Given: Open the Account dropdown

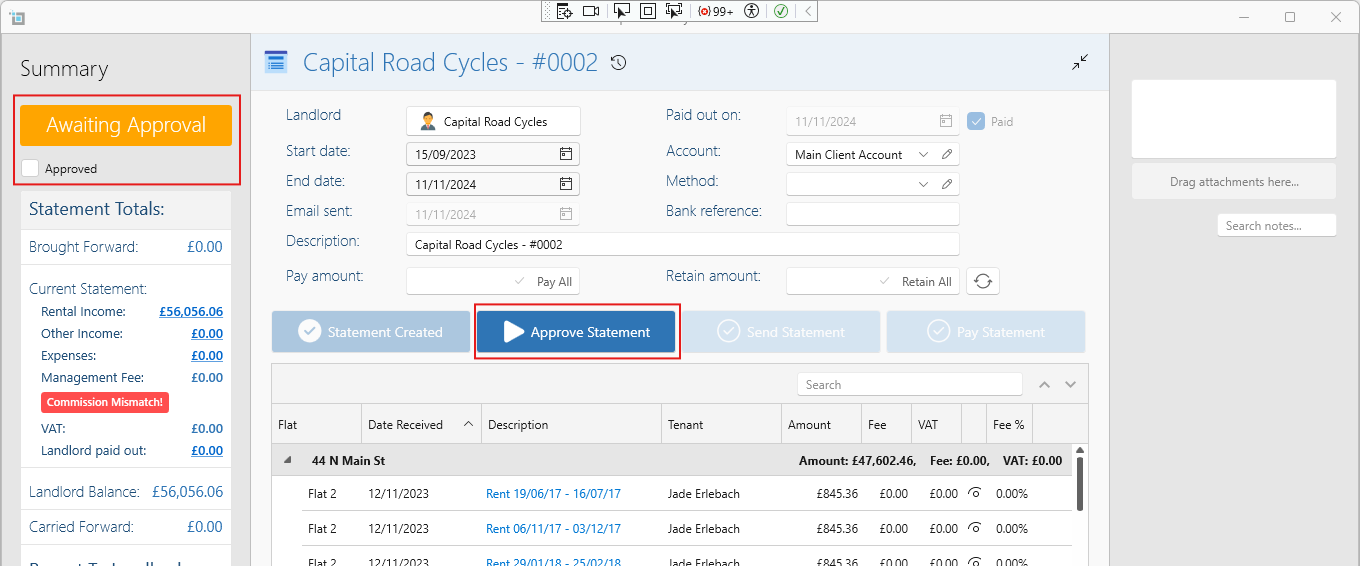Looking at the screenshot, I should [922, 155].
